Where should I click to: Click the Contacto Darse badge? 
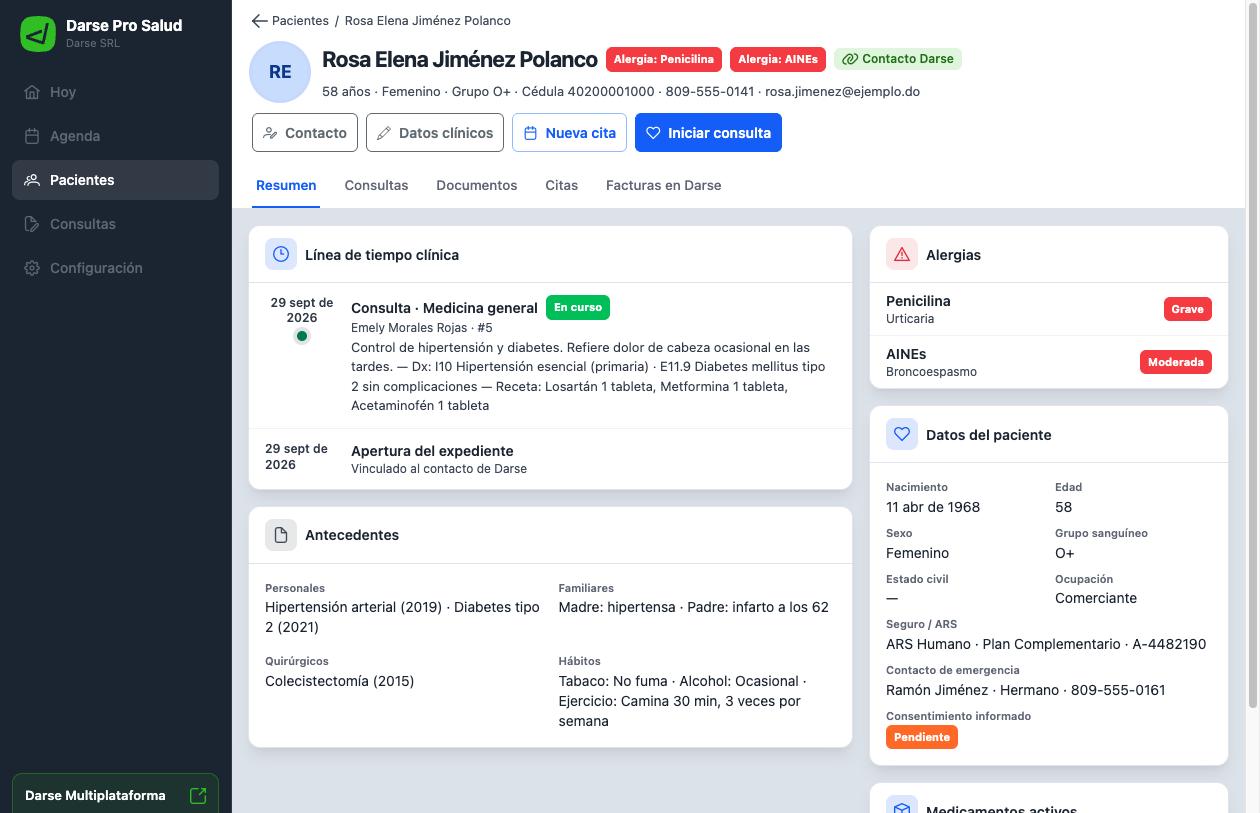(x=898, y=59)
